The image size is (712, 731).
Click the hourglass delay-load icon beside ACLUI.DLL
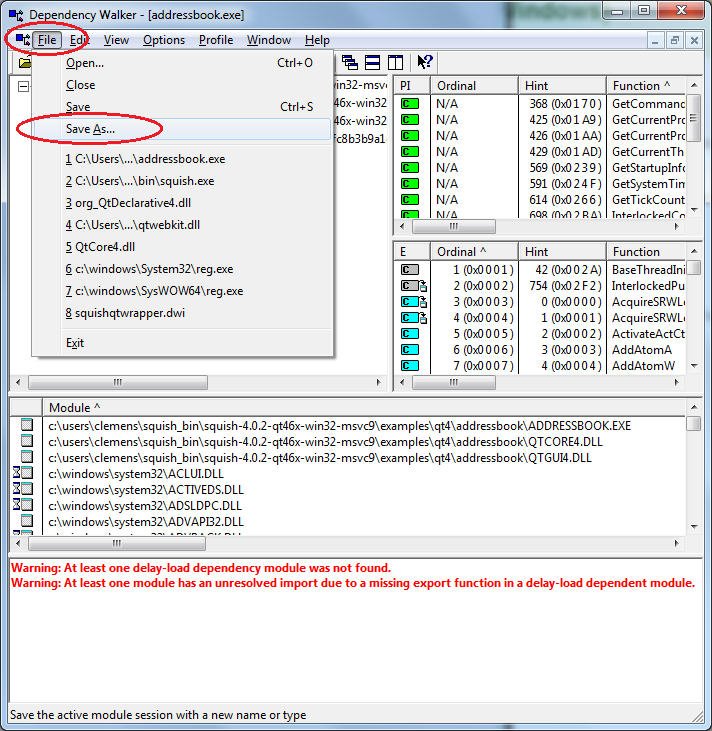click(x=16, y=473)
